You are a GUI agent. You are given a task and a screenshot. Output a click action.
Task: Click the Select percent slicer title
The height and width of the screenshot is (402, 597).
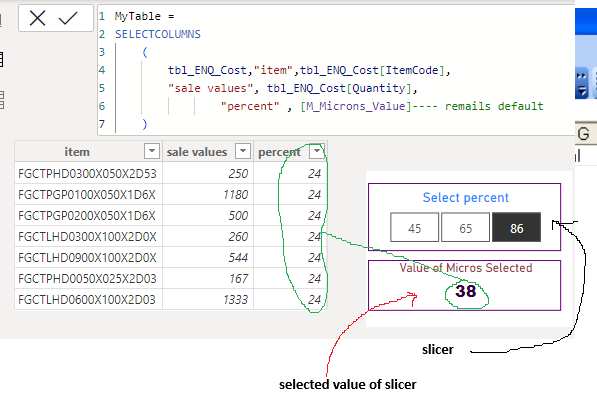click(465, 198)
